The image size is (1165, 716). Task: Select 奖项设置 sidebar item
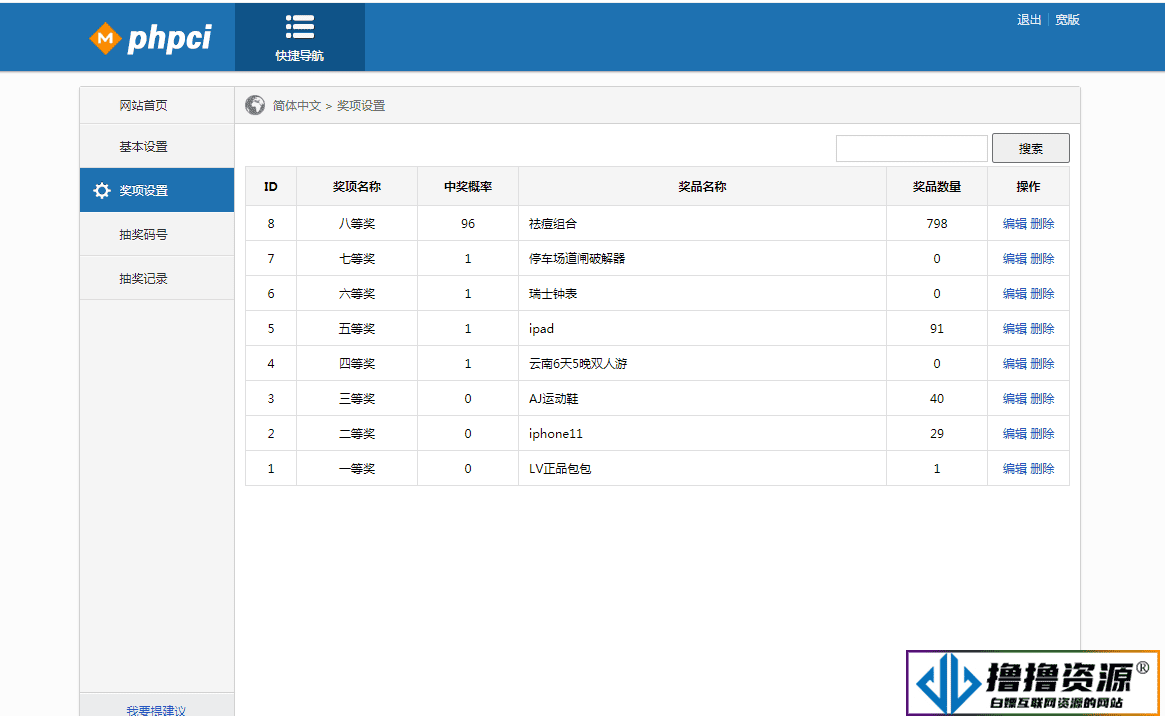point(157,190)
